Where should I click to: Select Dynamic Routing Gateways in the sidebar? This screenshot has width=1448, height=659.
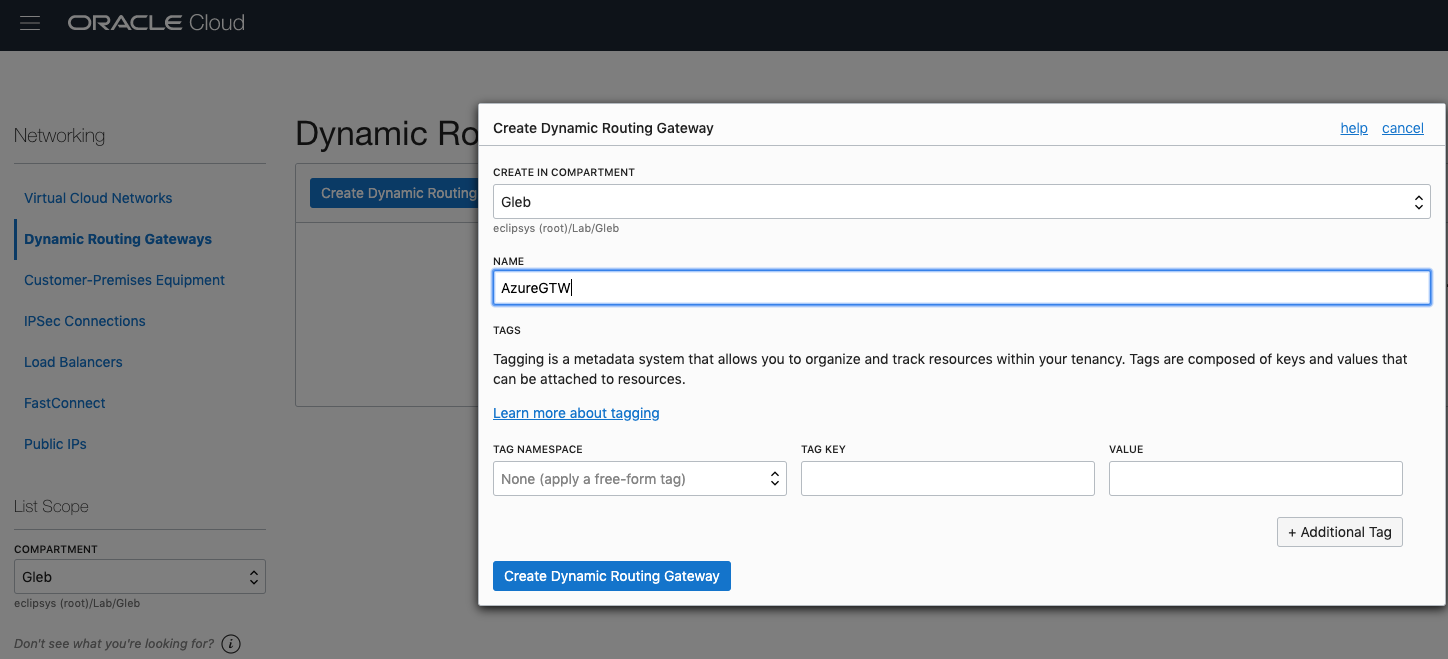pos(117,239)
